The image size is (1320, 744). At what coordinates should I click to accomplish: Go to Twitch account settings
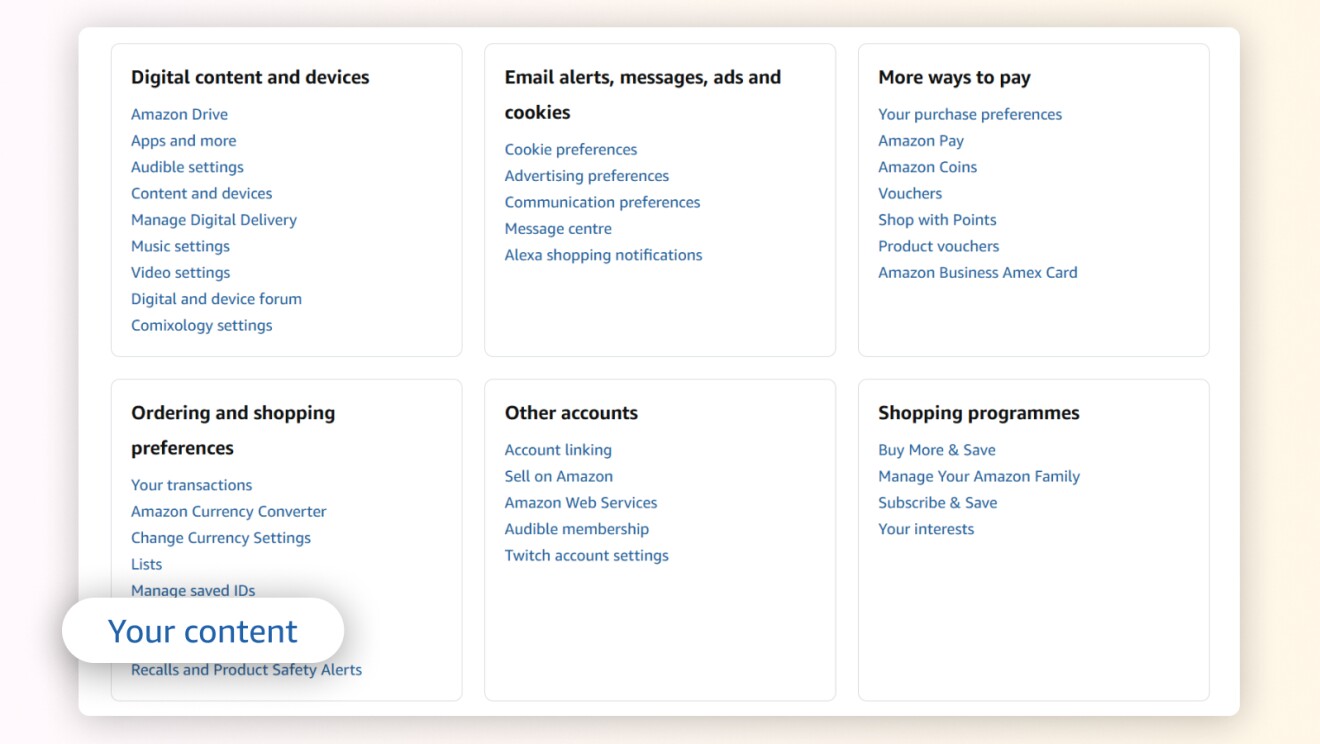(x=587, y=555)
